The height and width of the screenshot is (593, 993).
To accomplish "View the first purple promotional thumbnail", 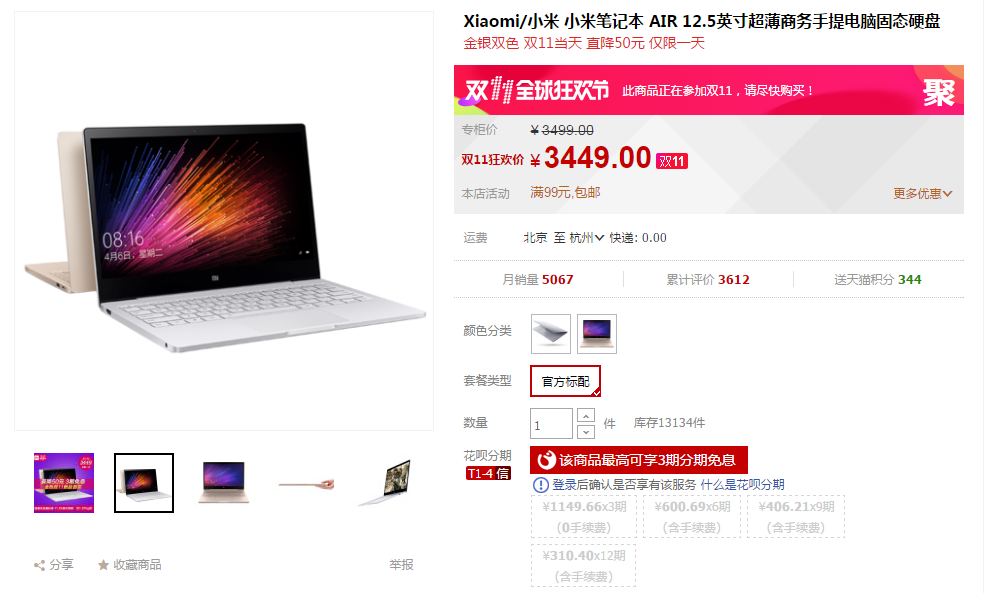I will (64, 483).
